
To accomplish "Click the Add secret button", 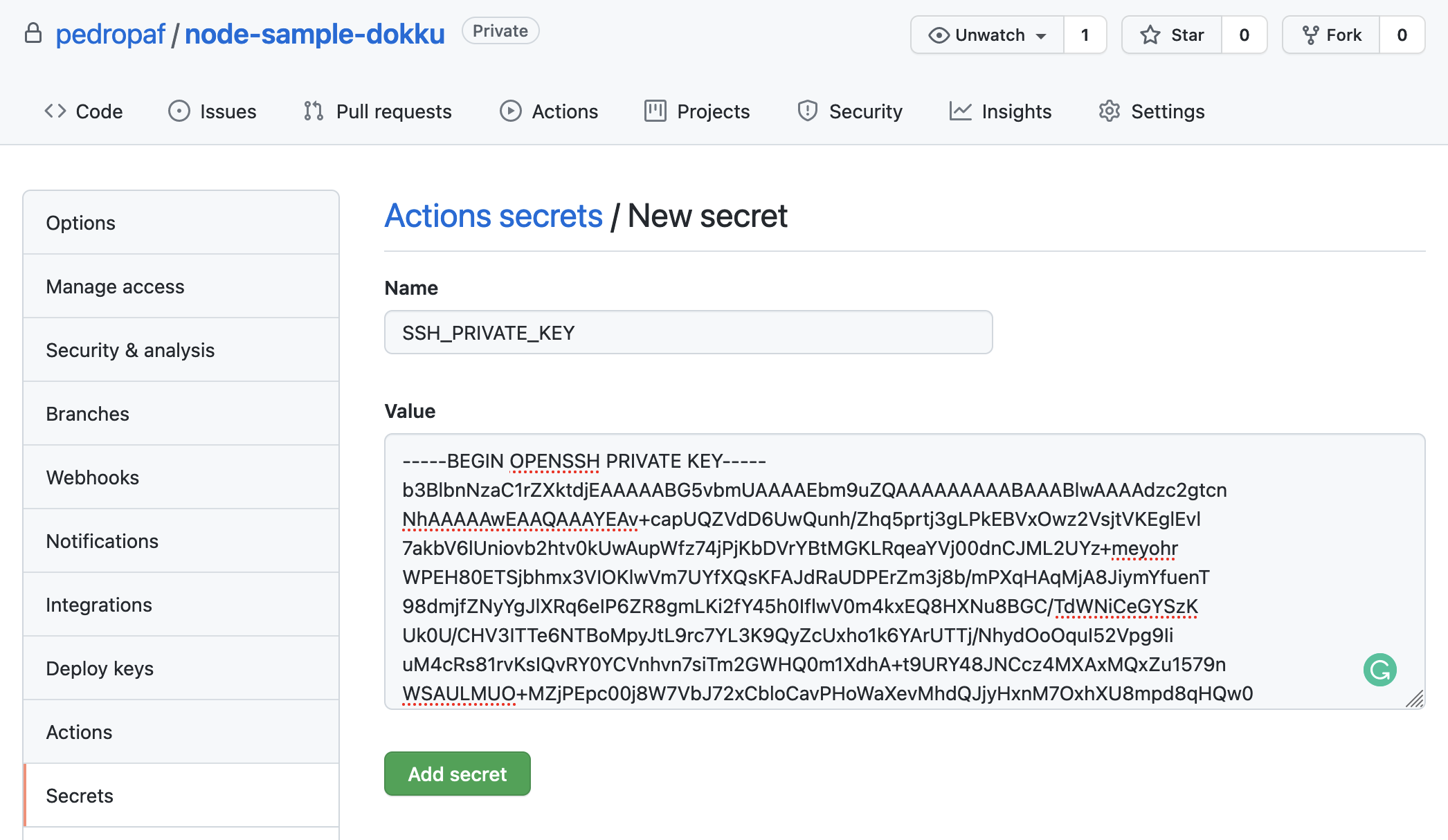I will tap(457, 774).
